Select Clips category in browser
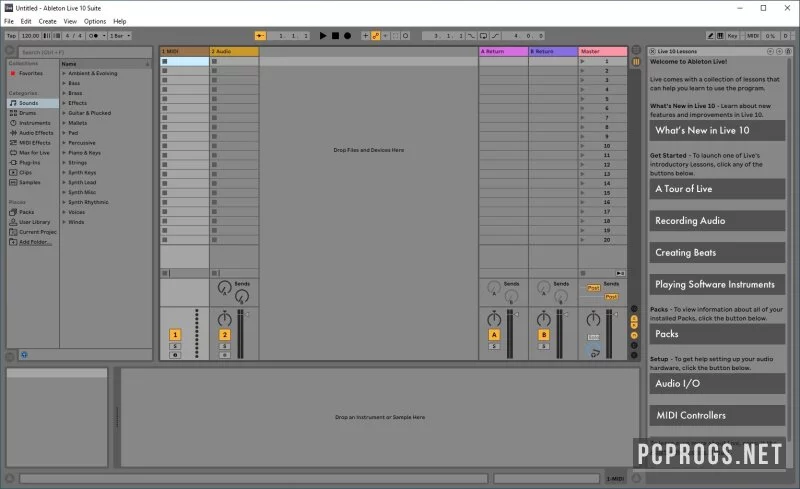Screen dimensions: 800x489 point(25,173)
